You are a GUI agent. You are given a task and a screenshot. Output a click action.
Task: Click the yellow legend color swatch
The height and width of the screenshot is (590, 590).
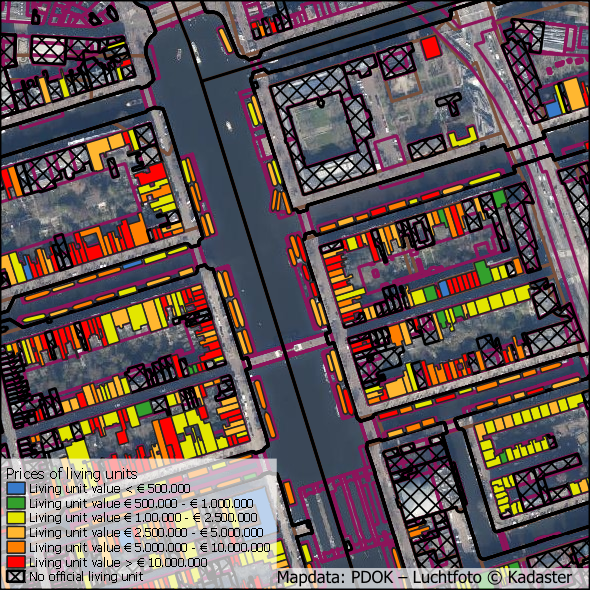[16, 518]
